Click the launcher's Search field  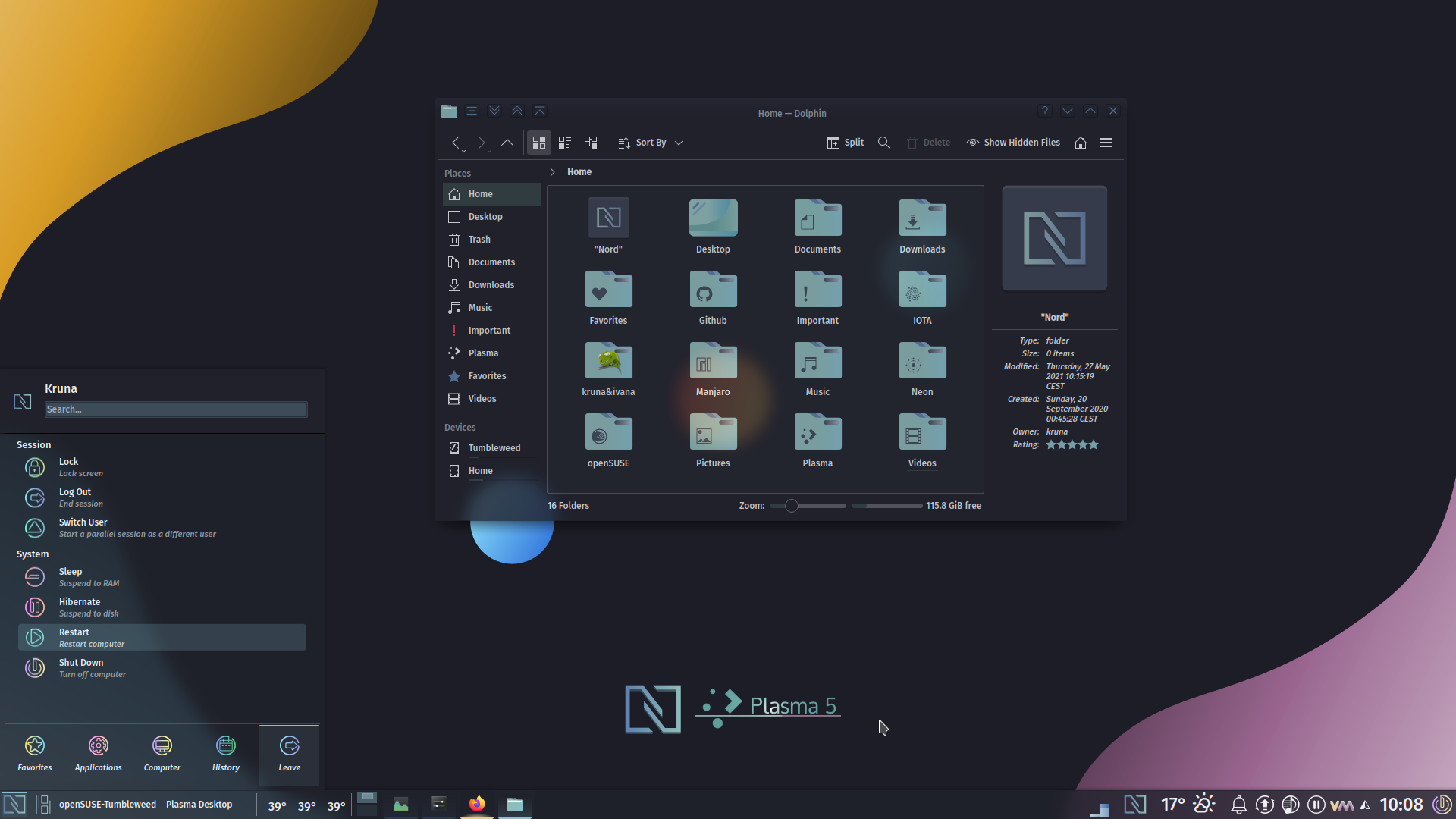pos(175,409)
